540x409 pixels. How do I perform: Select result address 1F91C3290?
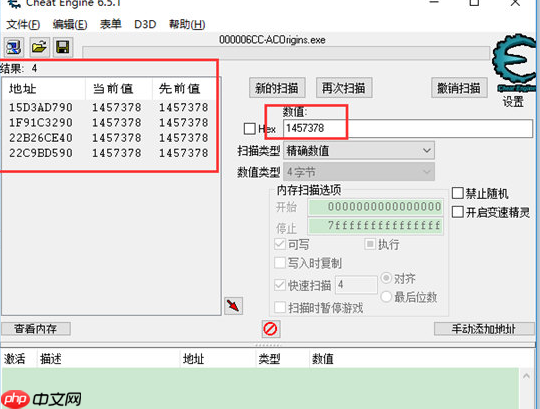point(41,123)
